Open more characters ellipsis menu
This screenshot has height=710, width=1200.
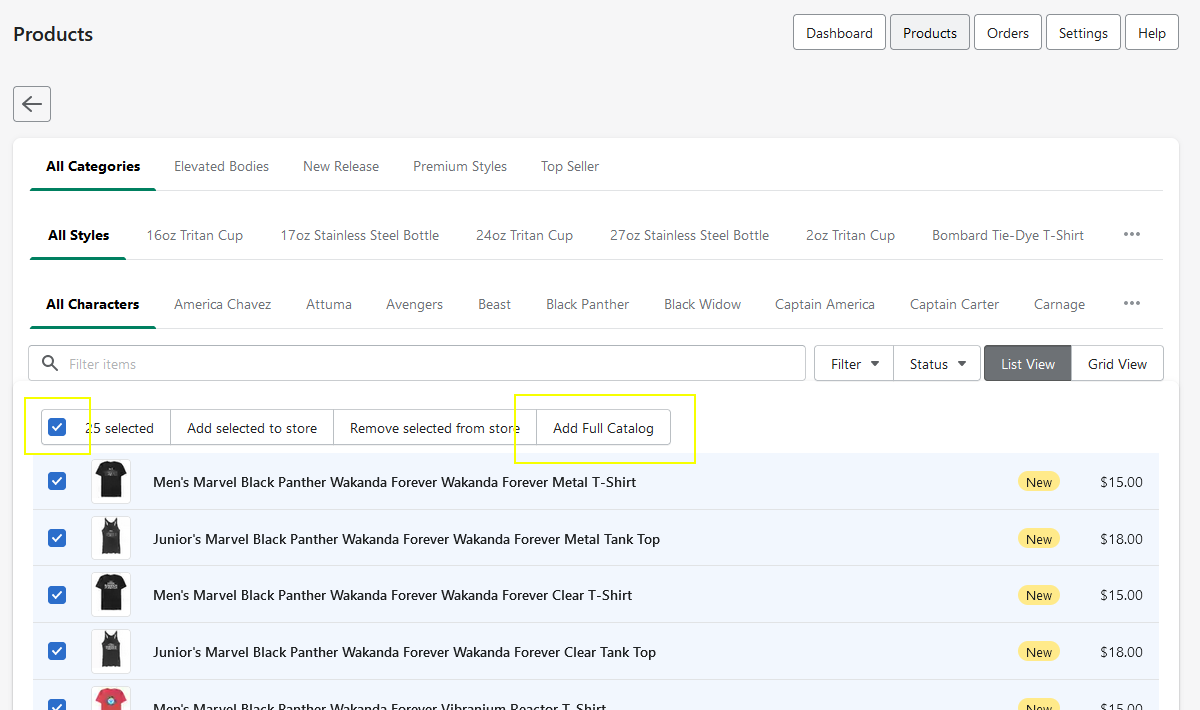[x=1132, y=304]
